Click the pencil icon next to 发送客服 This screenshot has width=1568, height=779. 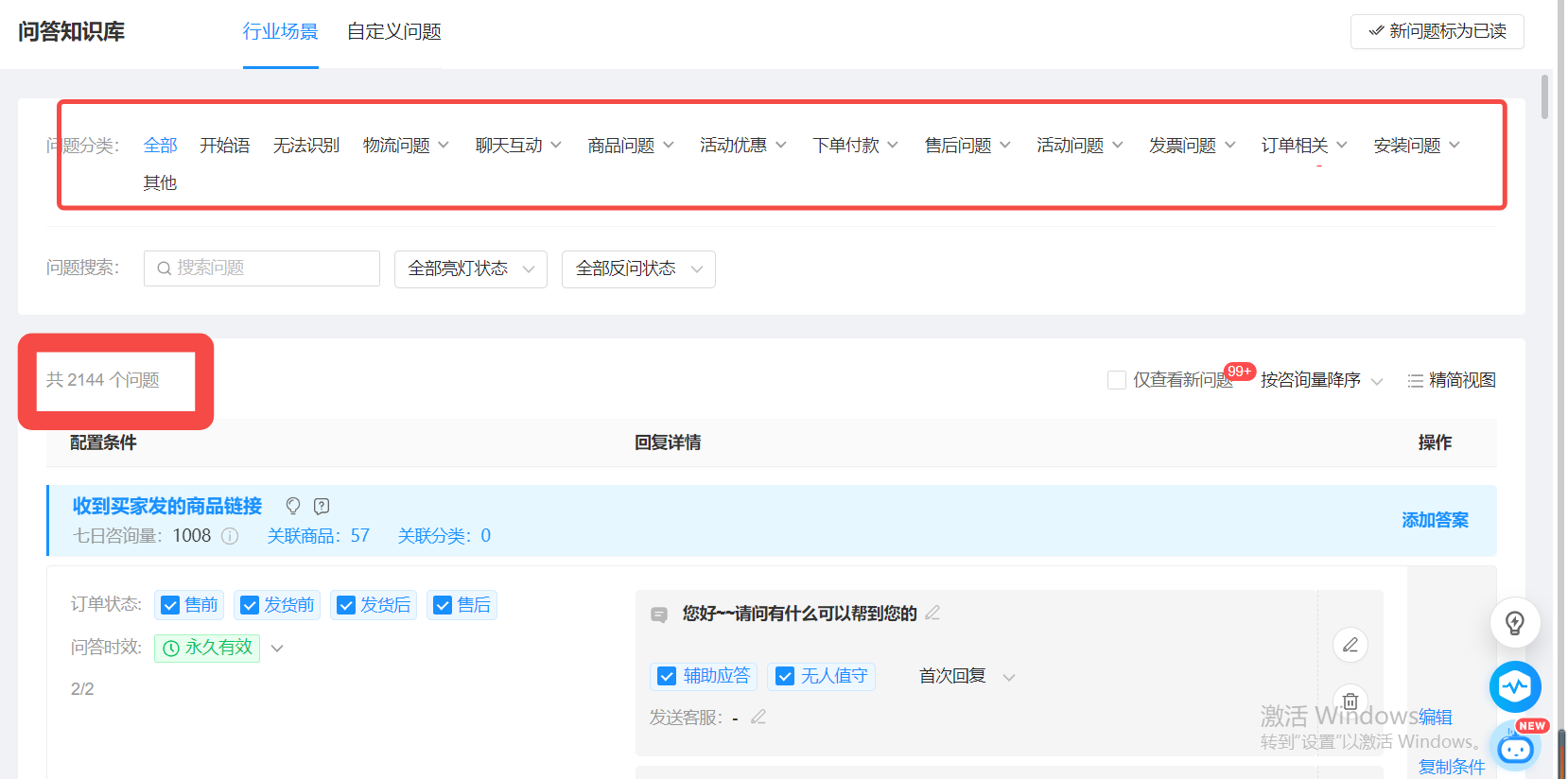coord(758,718)
